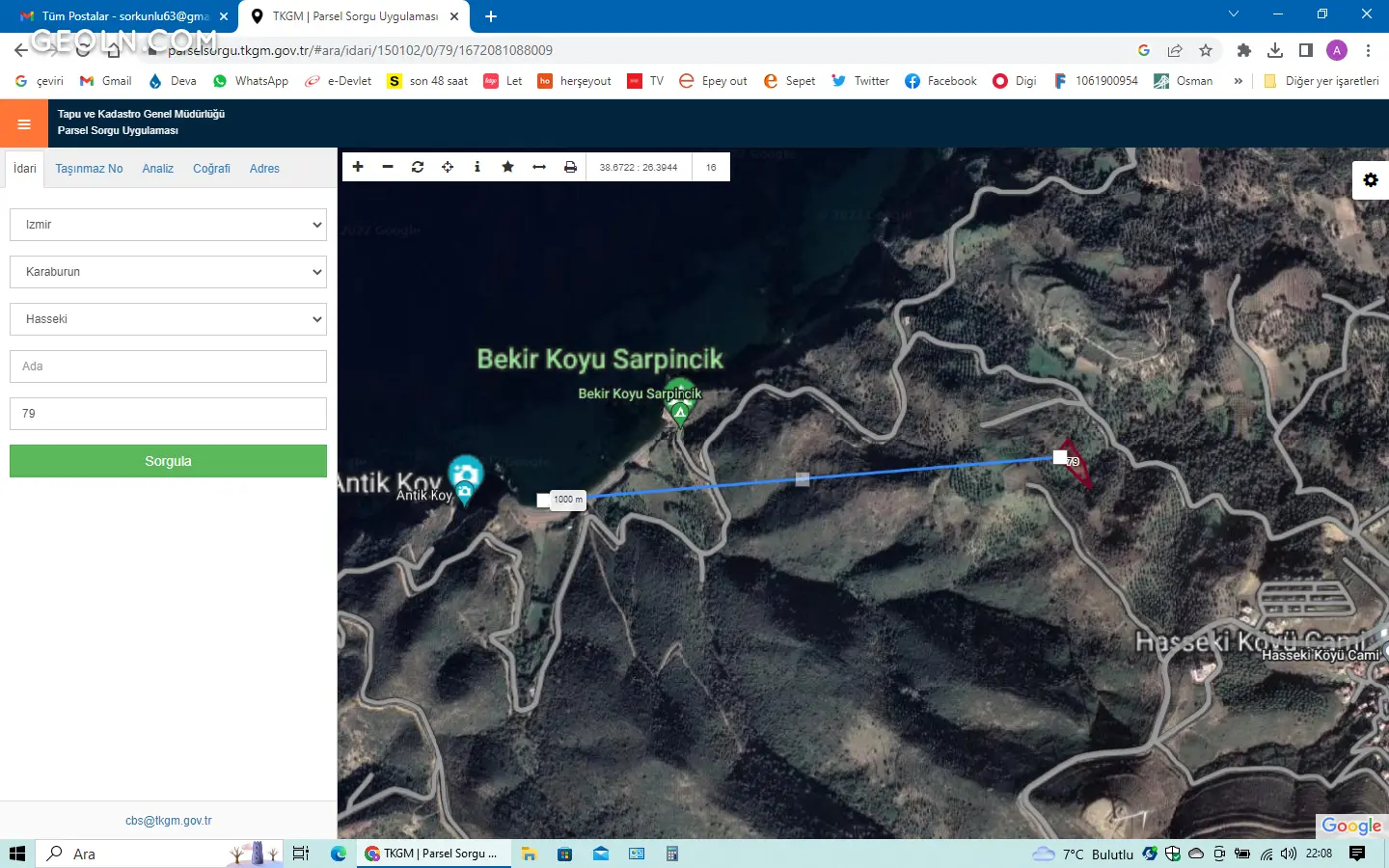Viewport: 1389px width, 868px height.
Task: Expand the Hasseki neighborhood dropdown
Action: 168,319
